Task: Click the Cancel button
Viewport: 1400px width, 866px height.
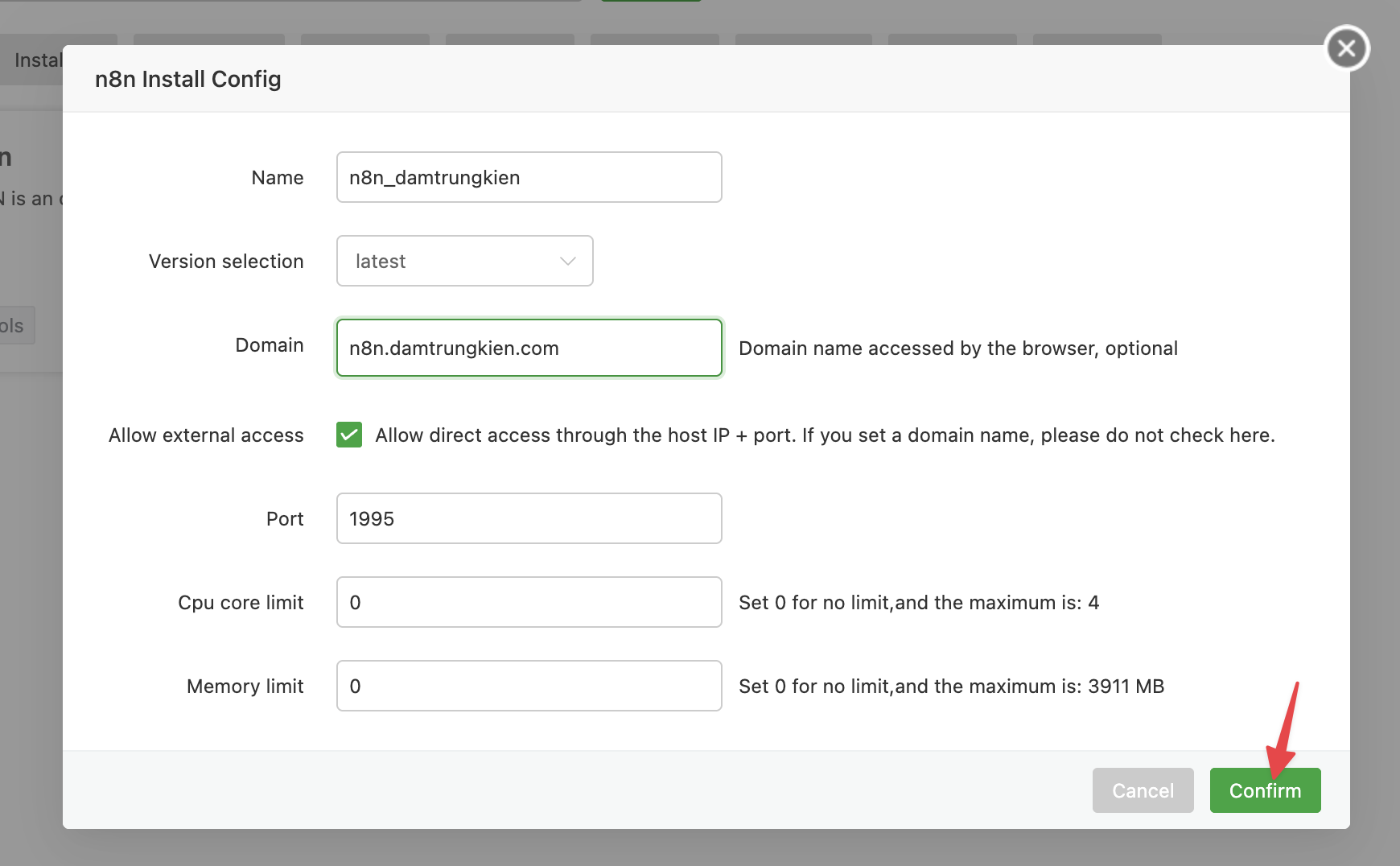Action: tap(1143, 790)
